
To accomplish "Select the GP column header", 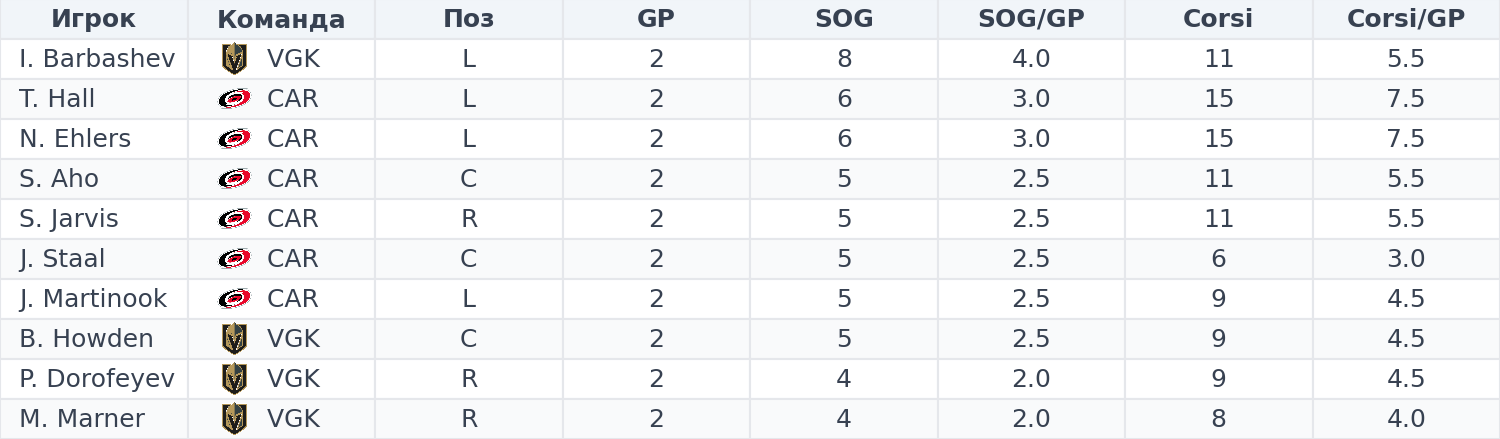I will (656, 19).
